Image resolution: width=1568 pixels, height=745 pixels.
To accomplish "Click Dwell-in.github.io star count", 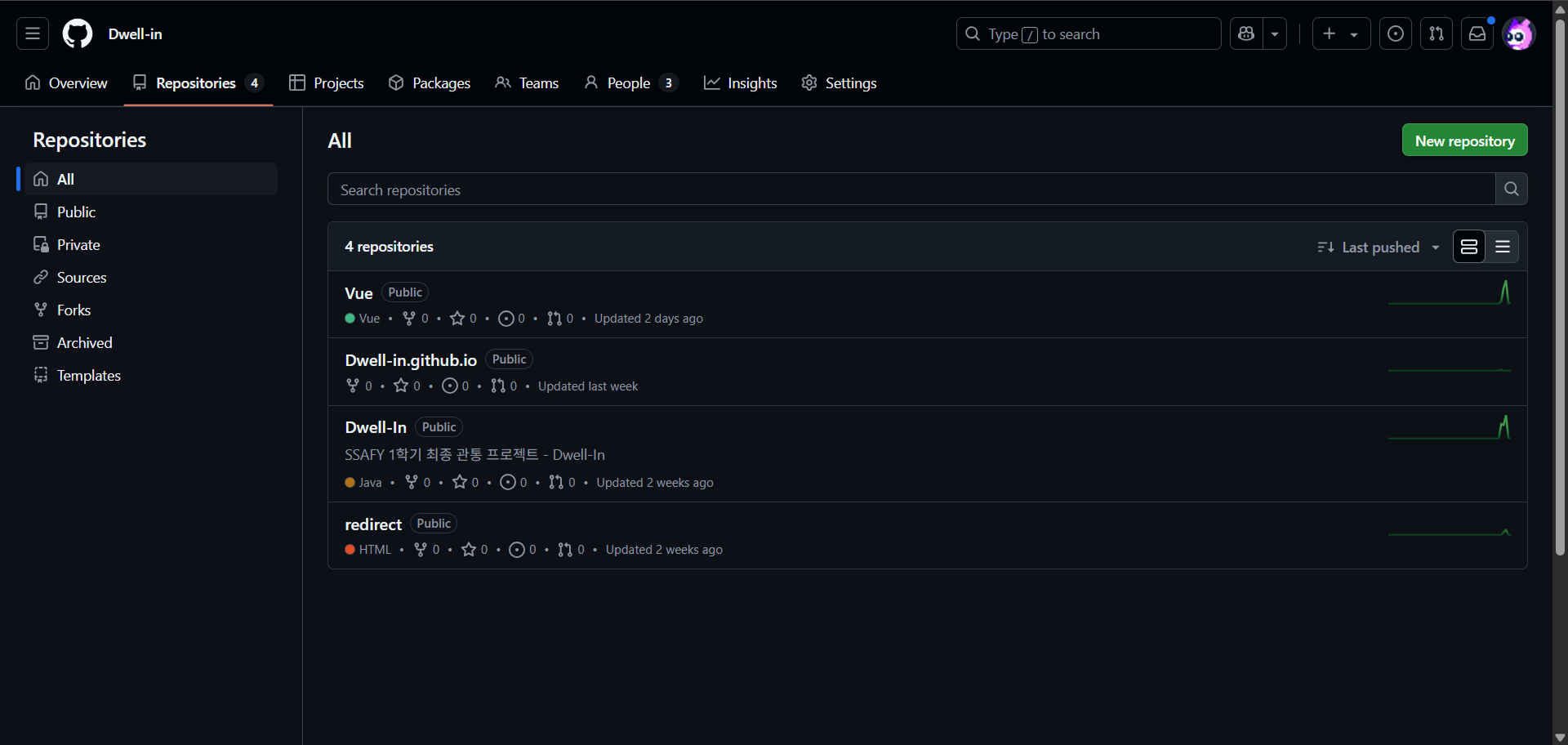I will pos(408,386).
